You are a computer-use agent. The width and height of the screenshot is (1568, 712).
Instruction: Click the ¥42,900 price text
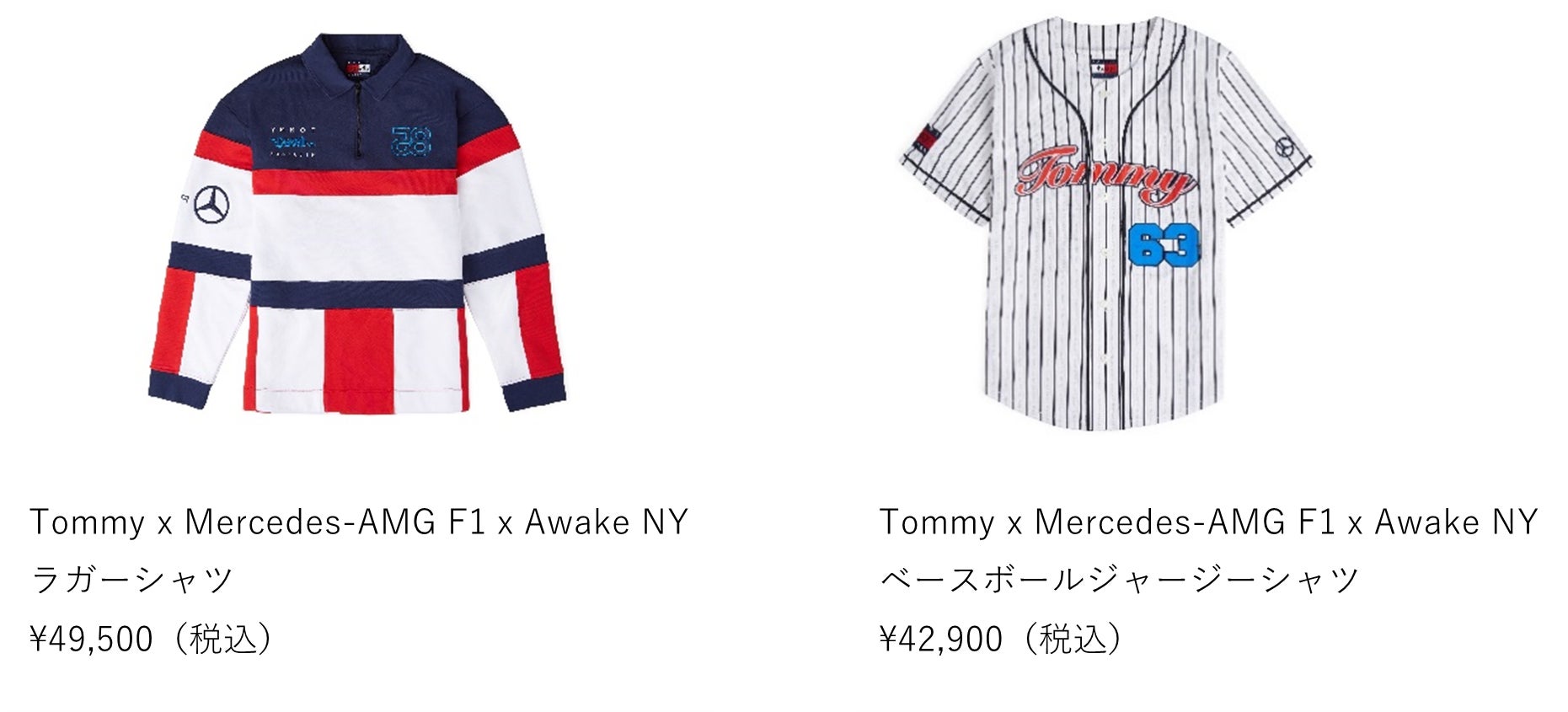941,639
